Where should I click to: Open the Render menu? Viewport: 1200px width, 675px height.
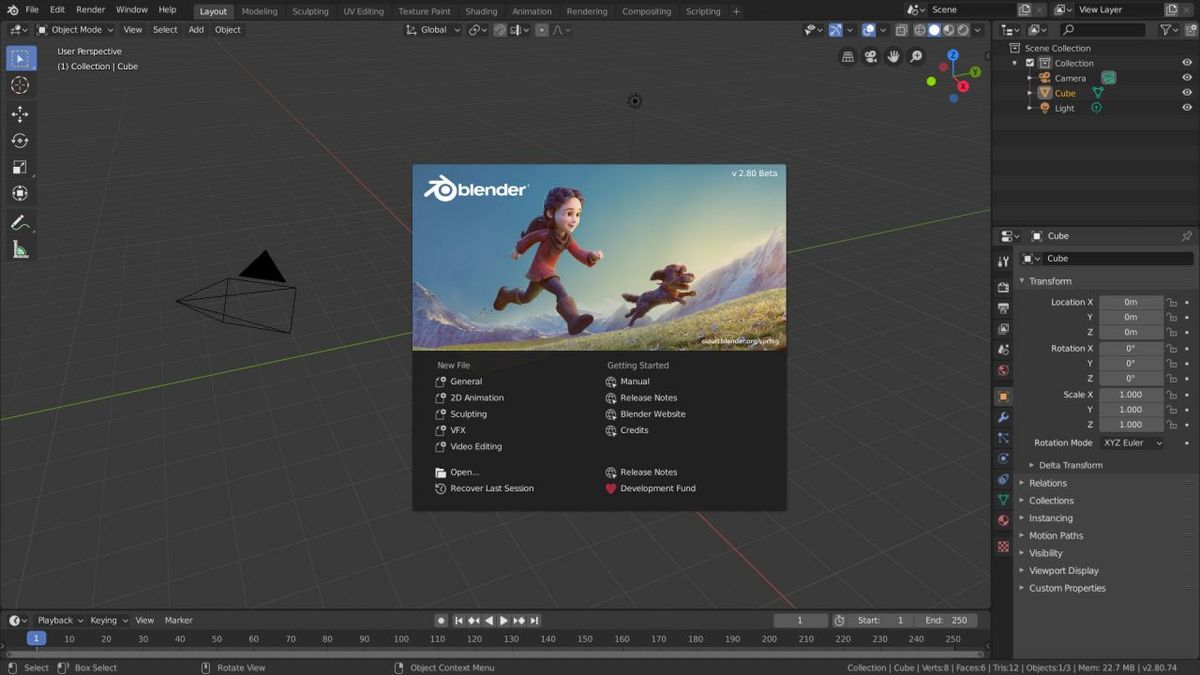point(90,9)
